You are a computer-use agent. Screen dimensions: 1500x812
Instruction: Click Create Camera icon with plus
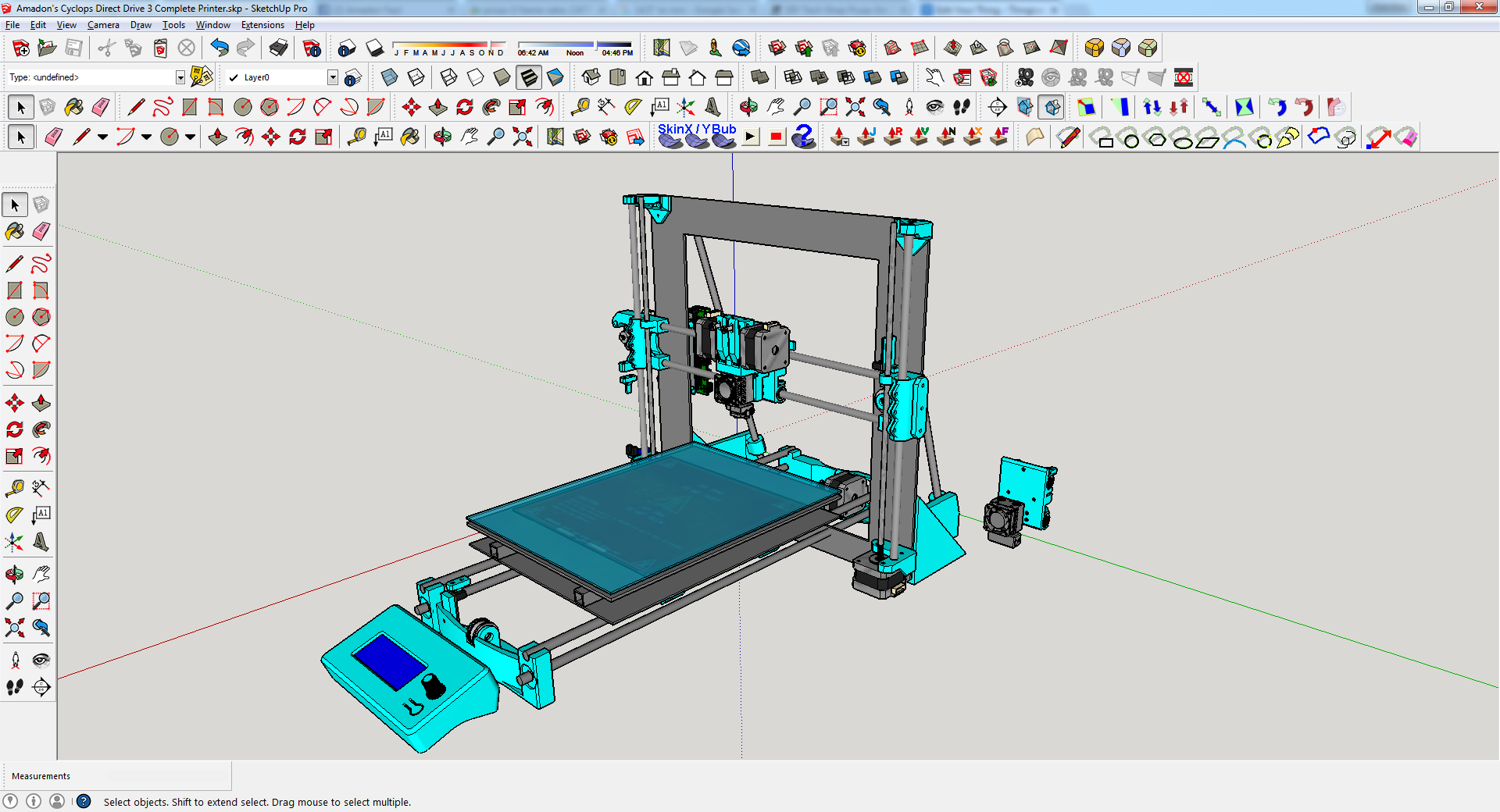1024,77
